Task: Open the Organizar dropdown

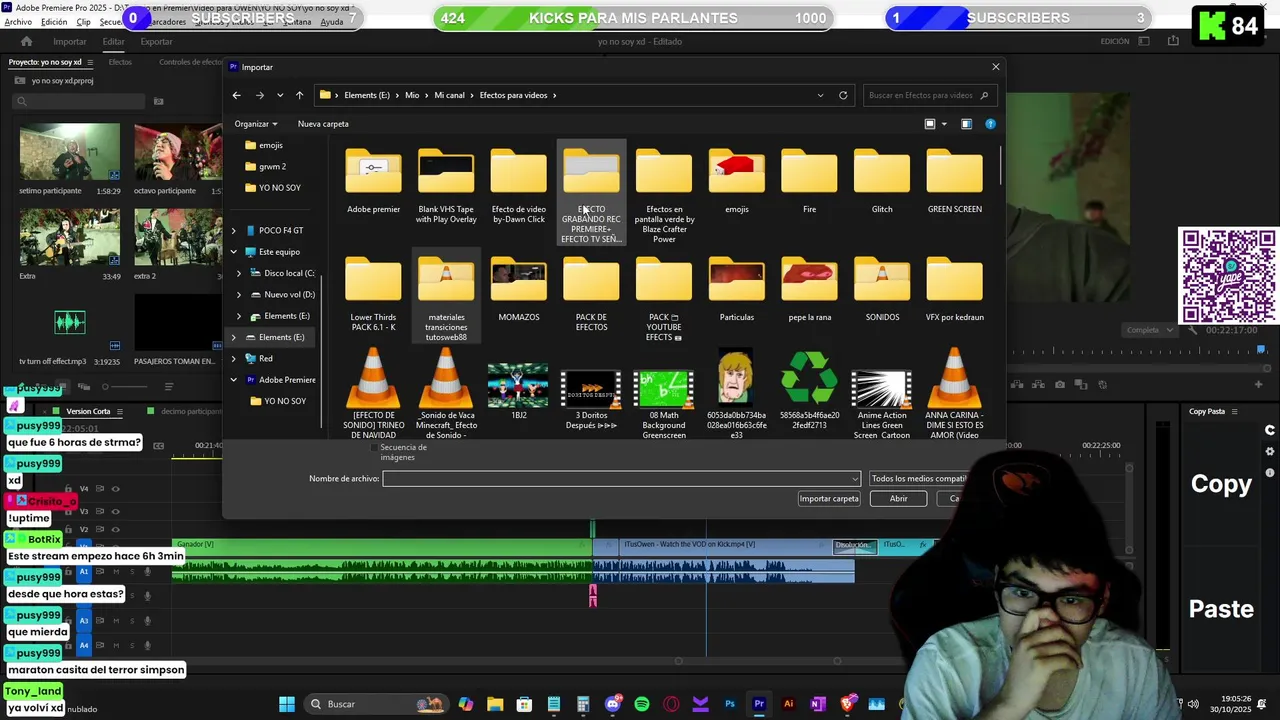Action: pos(256,124)
